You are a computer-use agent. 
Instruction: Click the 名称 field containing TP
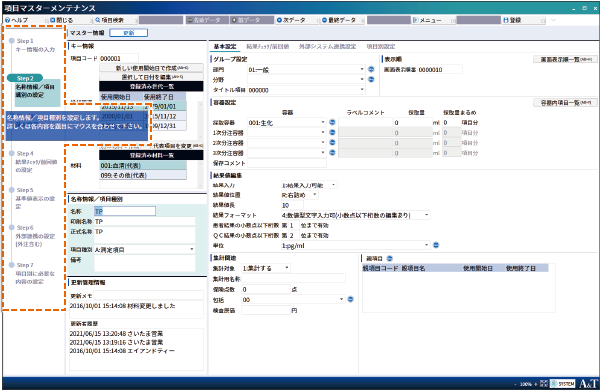pos(125,211)
